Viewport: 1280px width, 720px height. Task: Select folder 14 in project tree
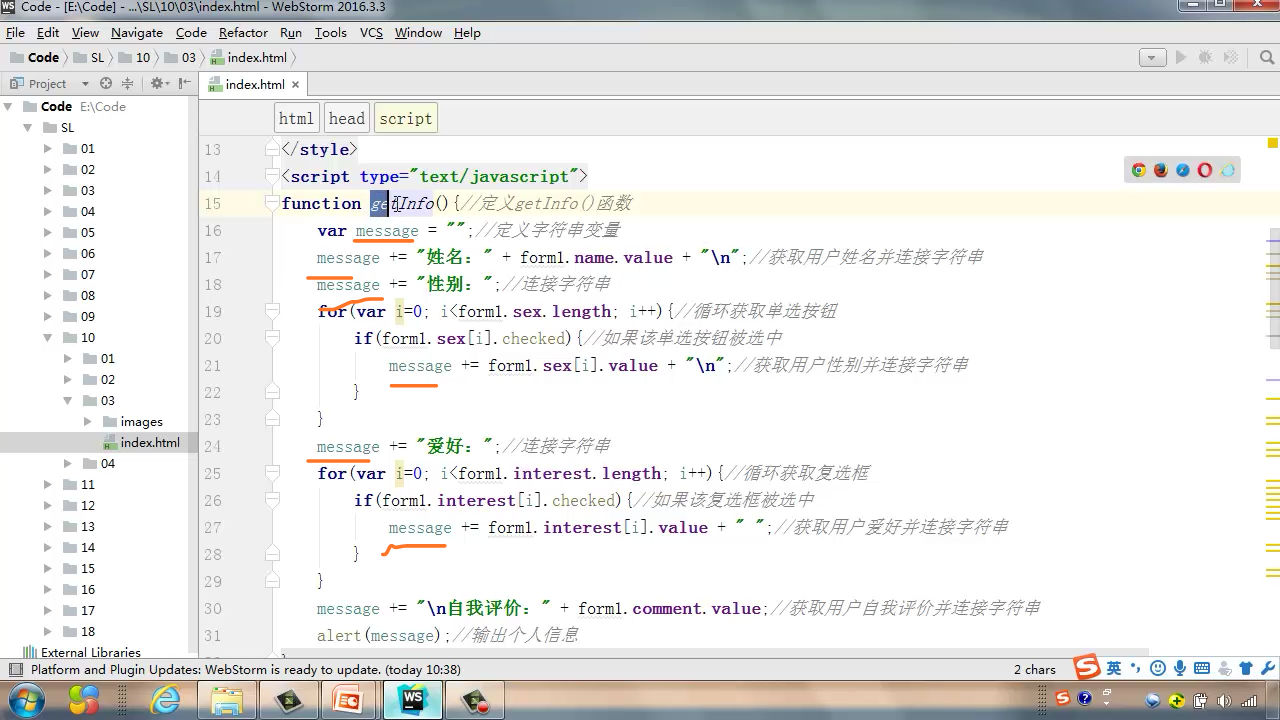click(79, 547)
